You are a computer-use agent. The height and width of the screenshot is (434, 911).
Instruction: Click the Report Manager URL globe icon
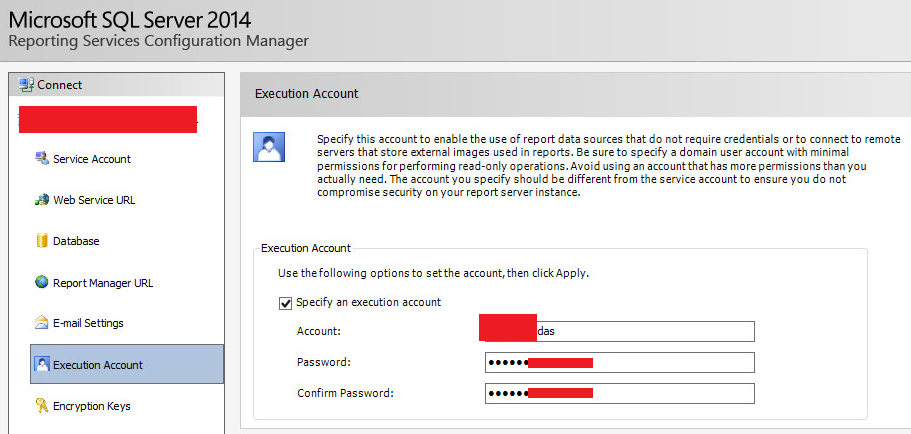[42, 282]
